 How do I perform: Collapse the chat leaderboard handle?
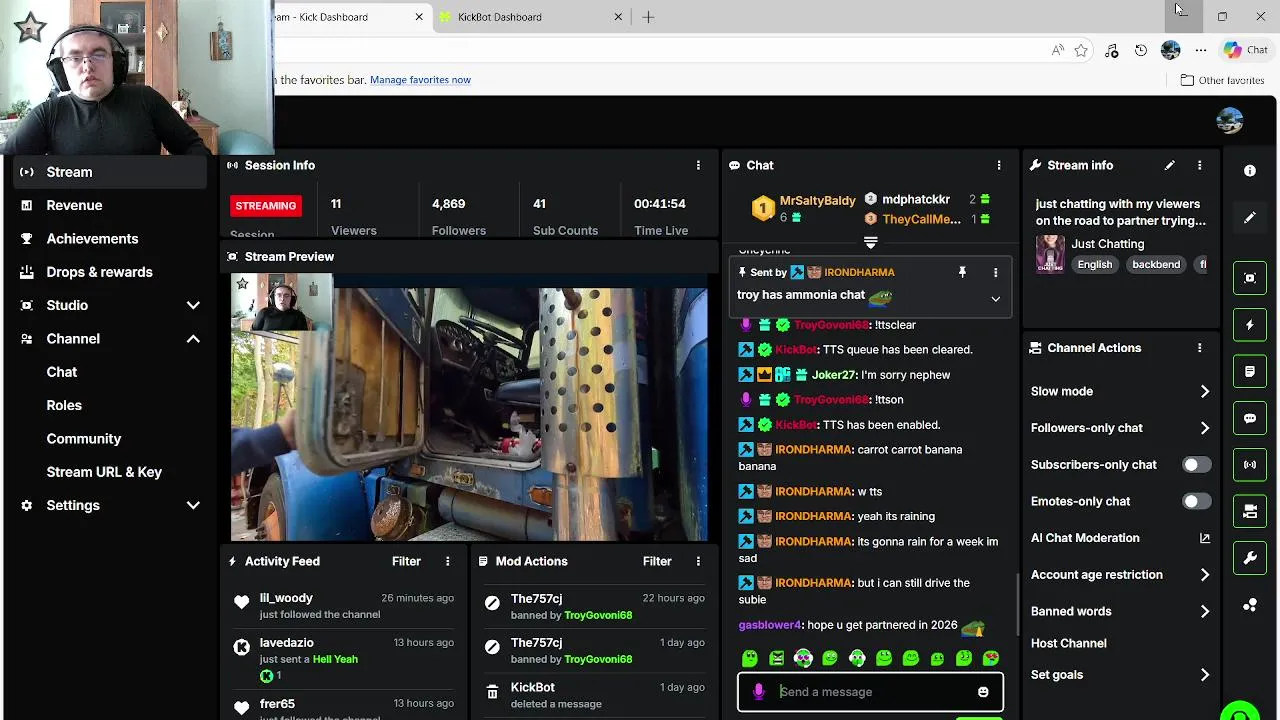coord(870,243)
